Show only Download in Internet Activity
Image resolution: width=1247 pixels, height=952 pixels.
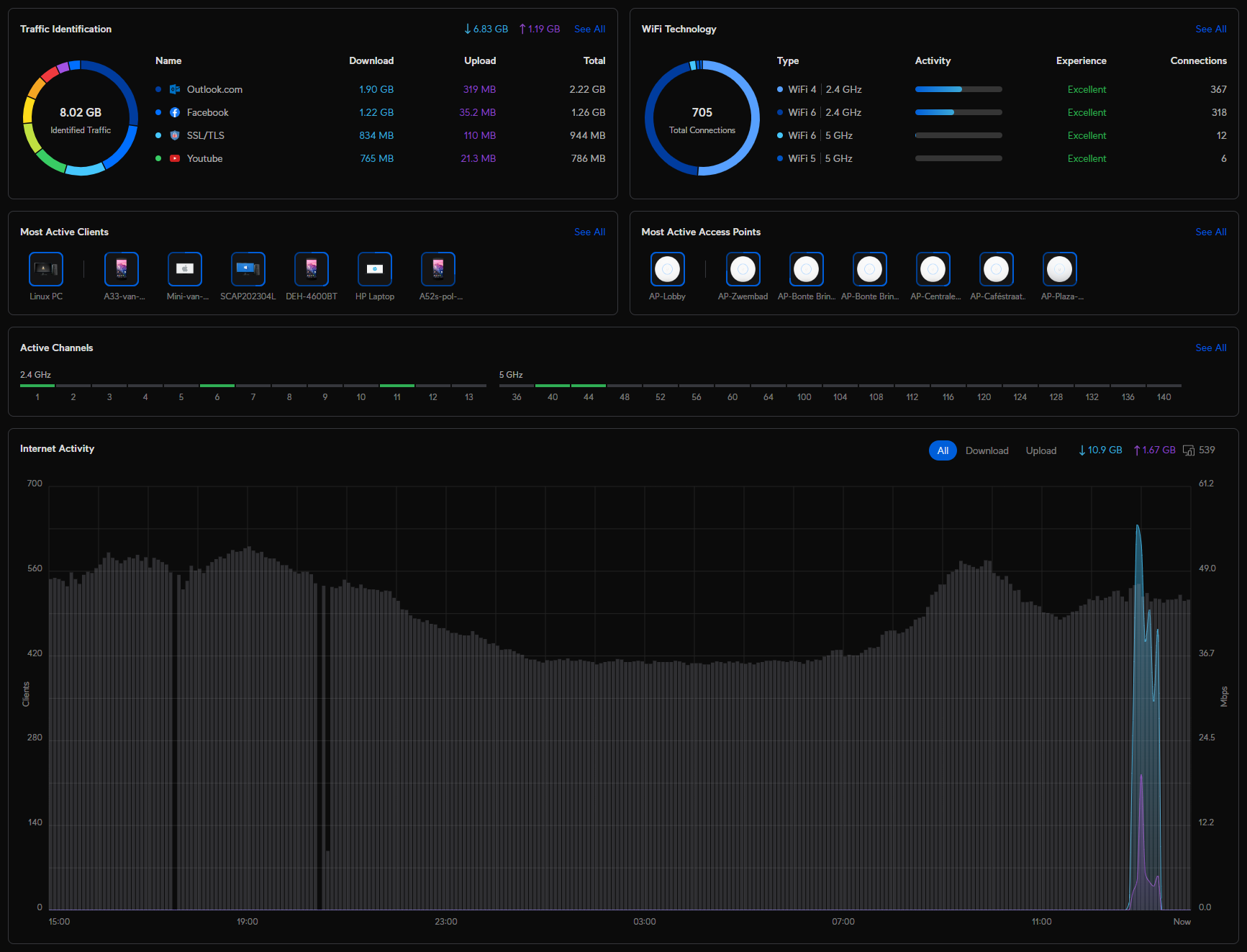point(987,450)
